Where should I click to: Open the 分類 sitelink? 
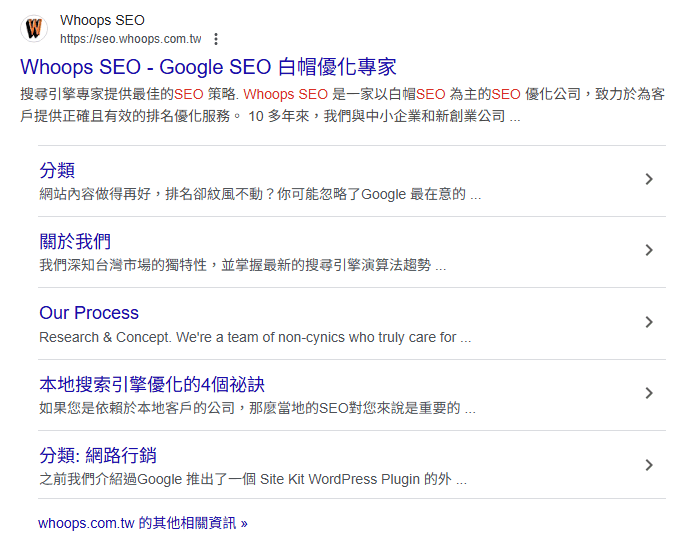point(57,170)
